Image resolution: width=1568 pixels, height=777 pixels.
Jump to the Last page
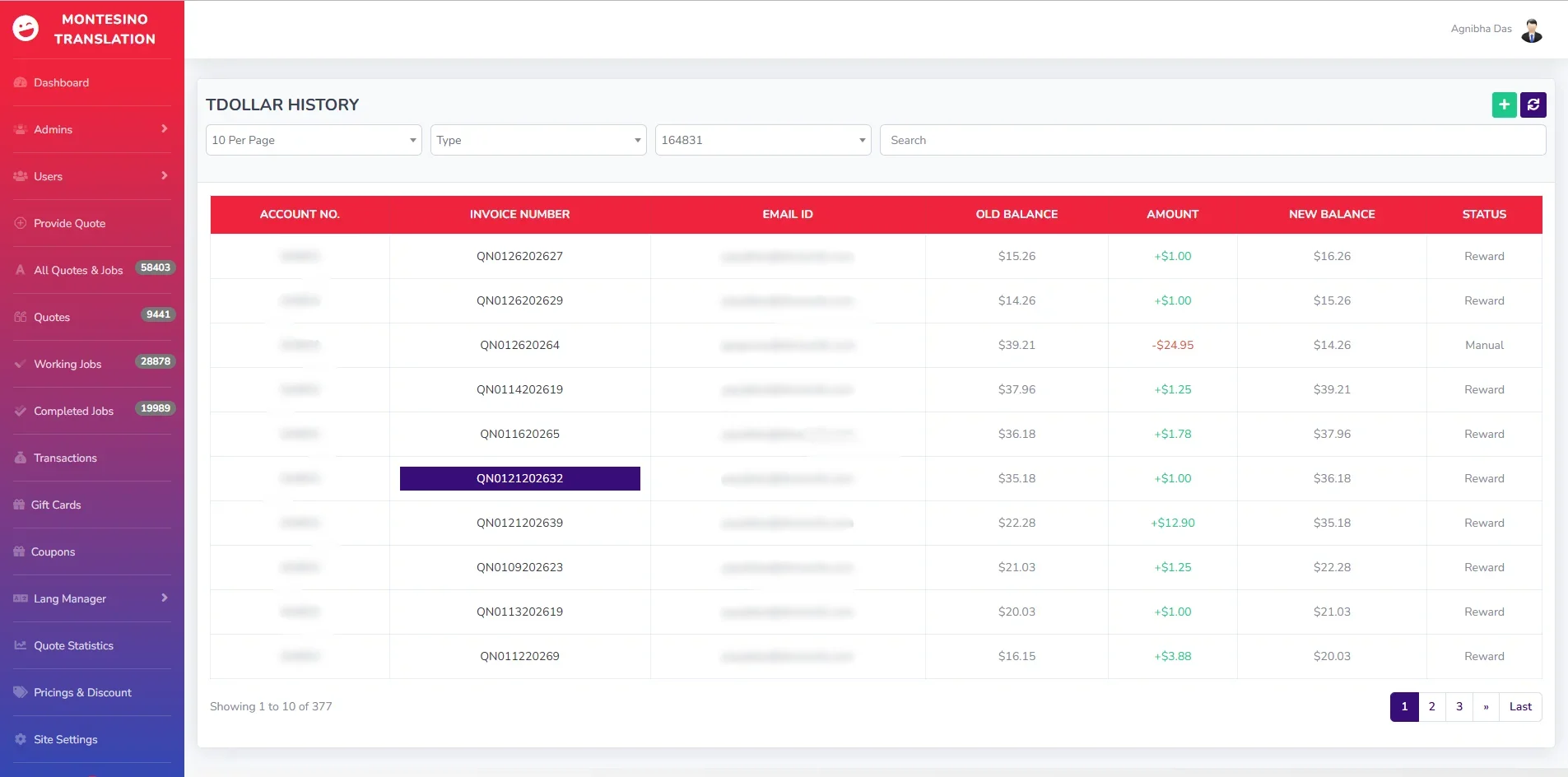[1519, 706]
